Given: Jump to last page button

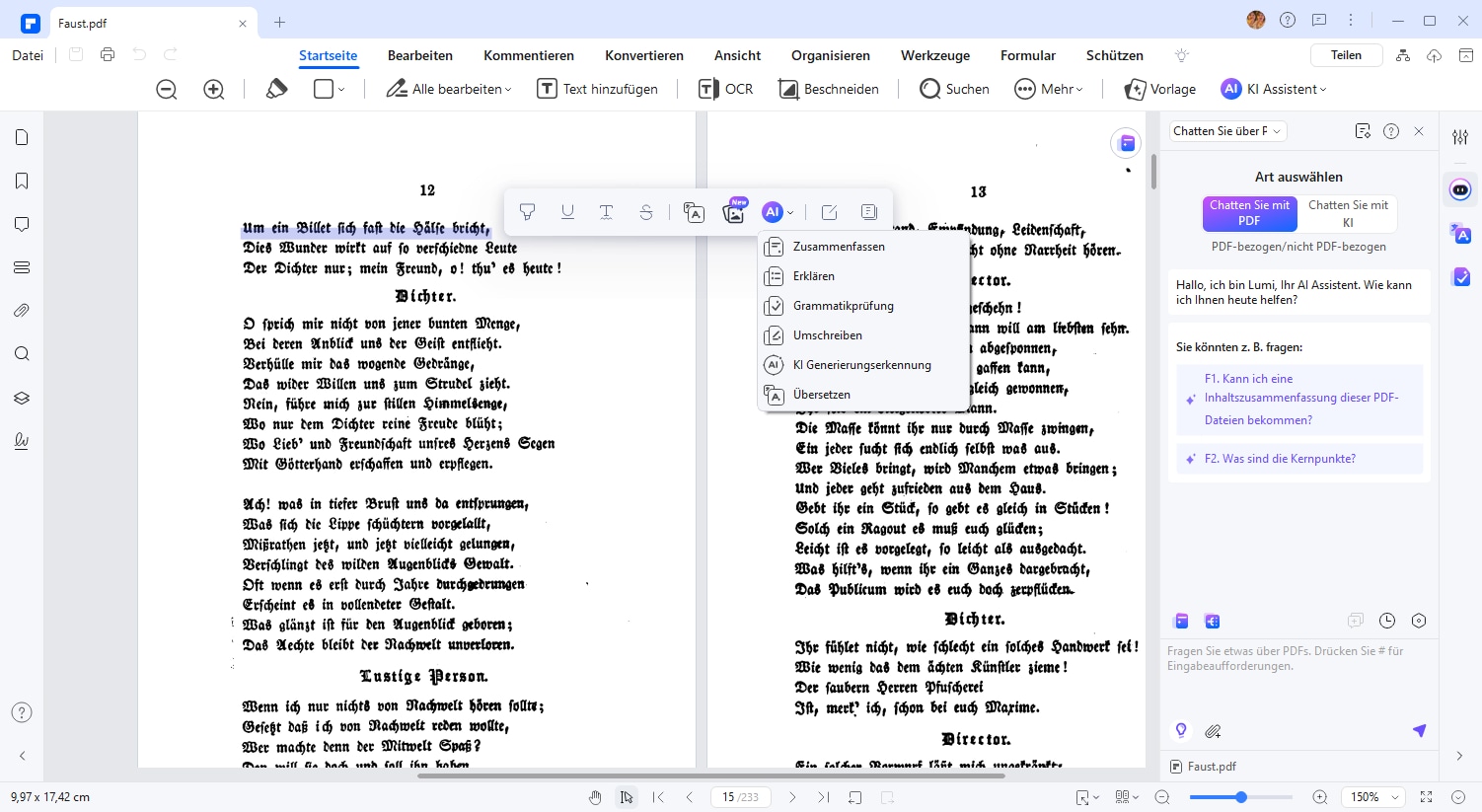Looking at the screenshot, I should point(824,797).
